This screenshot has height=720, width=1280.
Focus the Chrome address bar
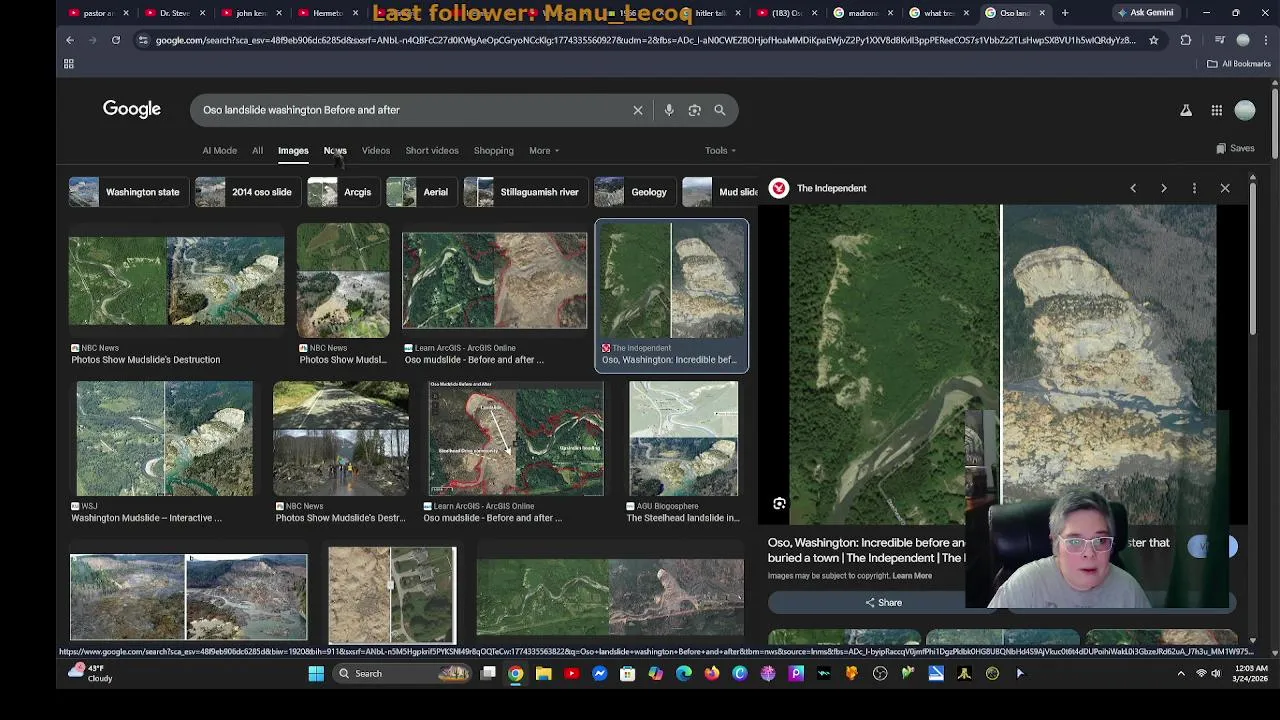[645, 40]
